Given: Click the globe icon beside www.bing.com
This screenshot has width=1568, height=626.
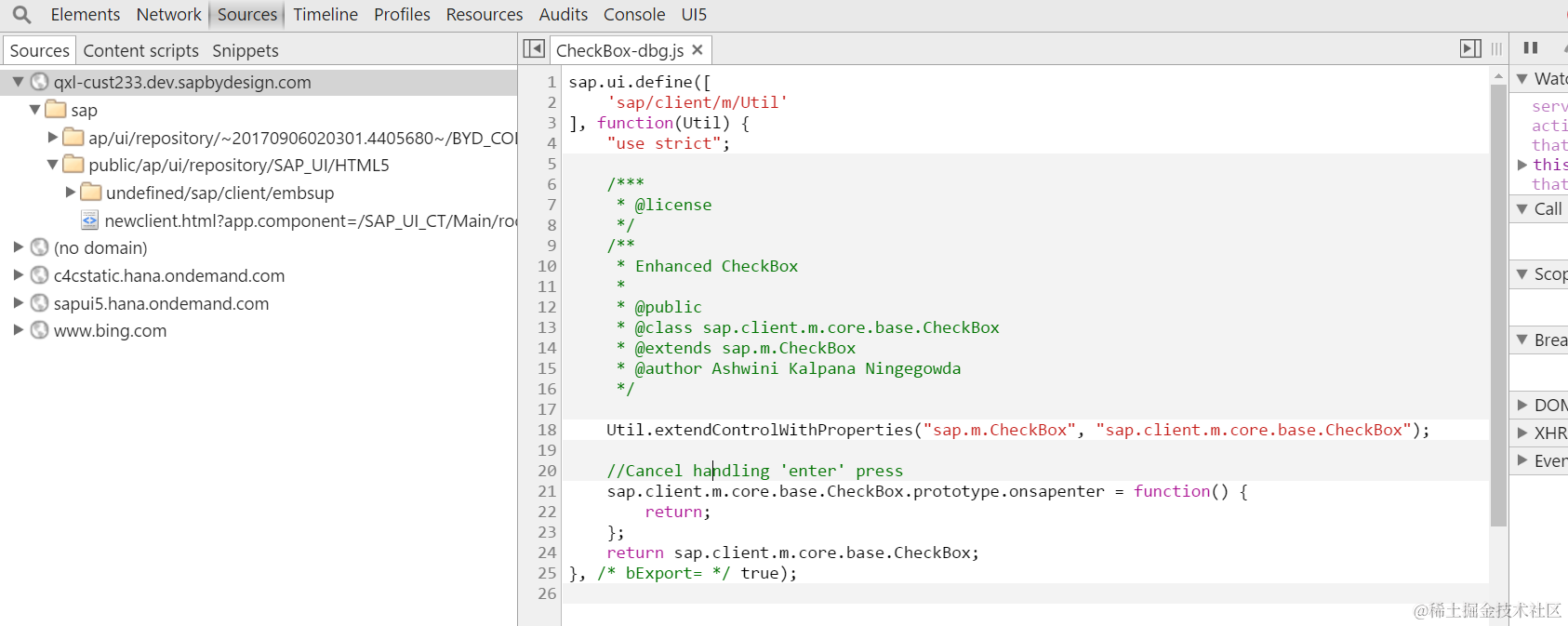Looking at the screenshot, I should coord(39,330).
